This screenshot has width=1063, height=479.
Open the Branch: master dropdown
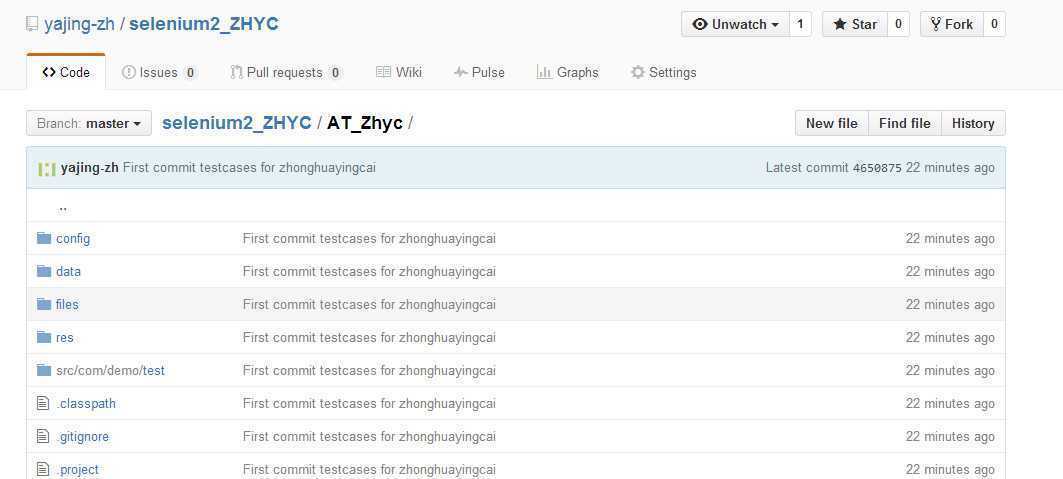tap(89, 123)
